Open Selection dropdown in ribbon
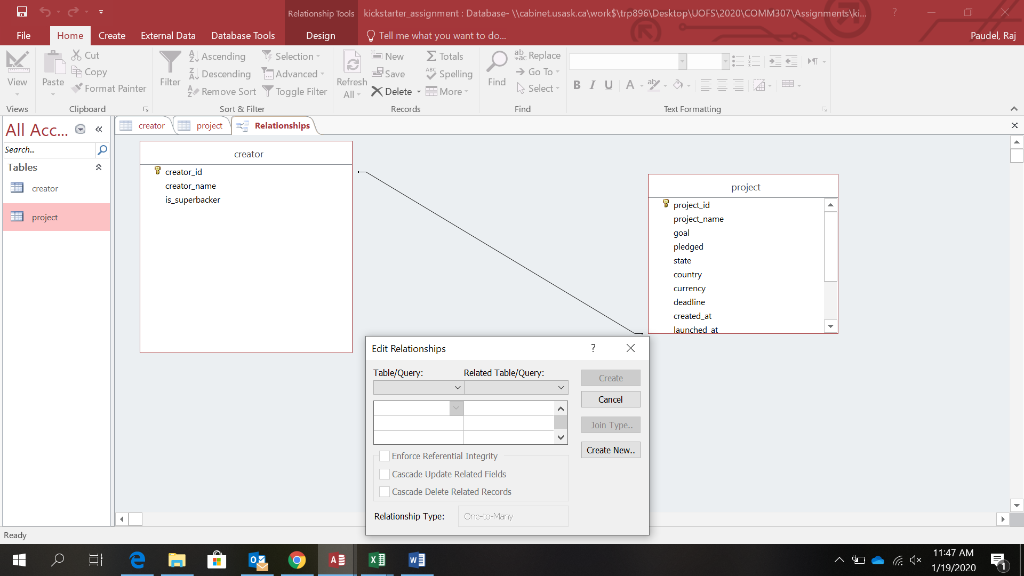1024x576 pixels. tap(292, 56)
